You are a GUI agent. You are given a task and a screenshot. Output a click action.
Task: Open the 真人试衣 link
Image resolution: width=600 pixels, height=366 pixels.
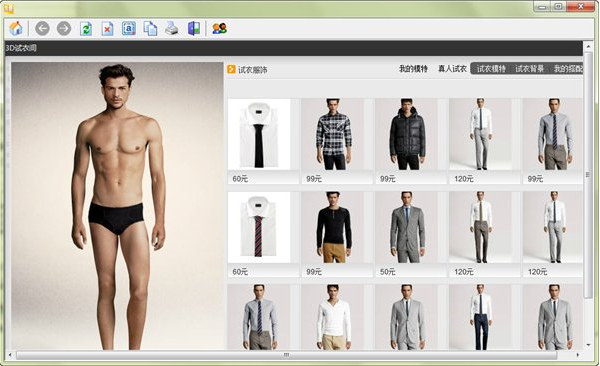[x=452, y=69]
